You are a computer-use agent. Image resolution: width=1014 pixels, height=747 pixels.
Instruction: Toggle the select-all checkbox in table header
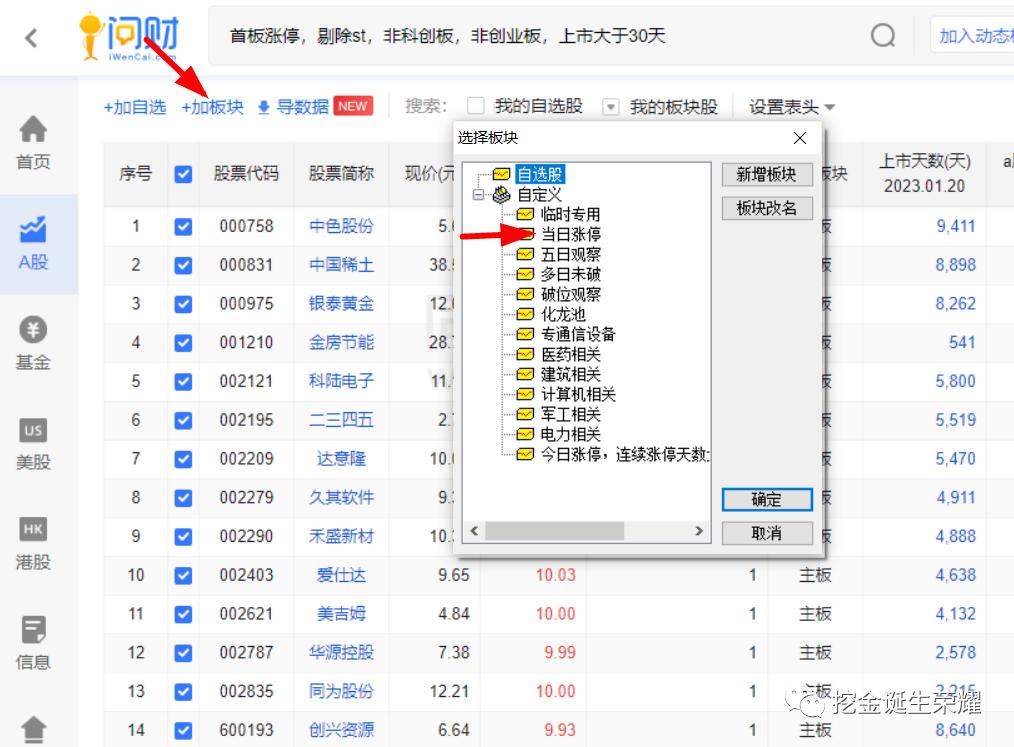point(183,173)
